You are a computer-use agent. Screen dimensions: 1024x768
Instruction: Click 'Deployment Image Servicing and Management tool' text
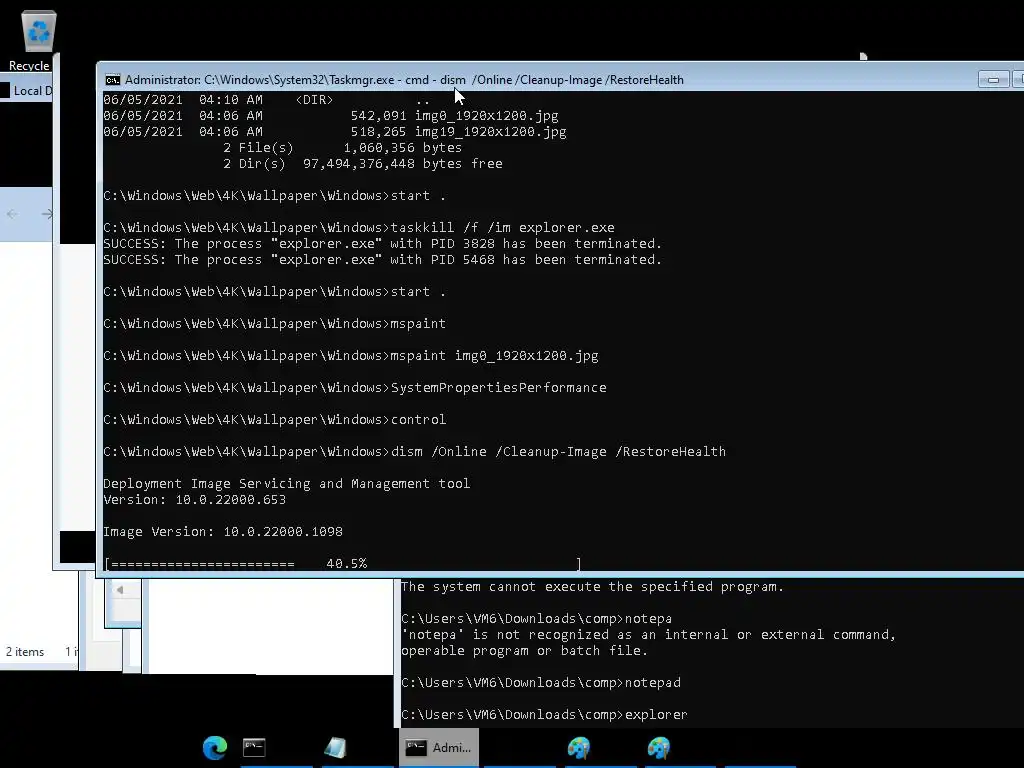click(x=287, y=484)
